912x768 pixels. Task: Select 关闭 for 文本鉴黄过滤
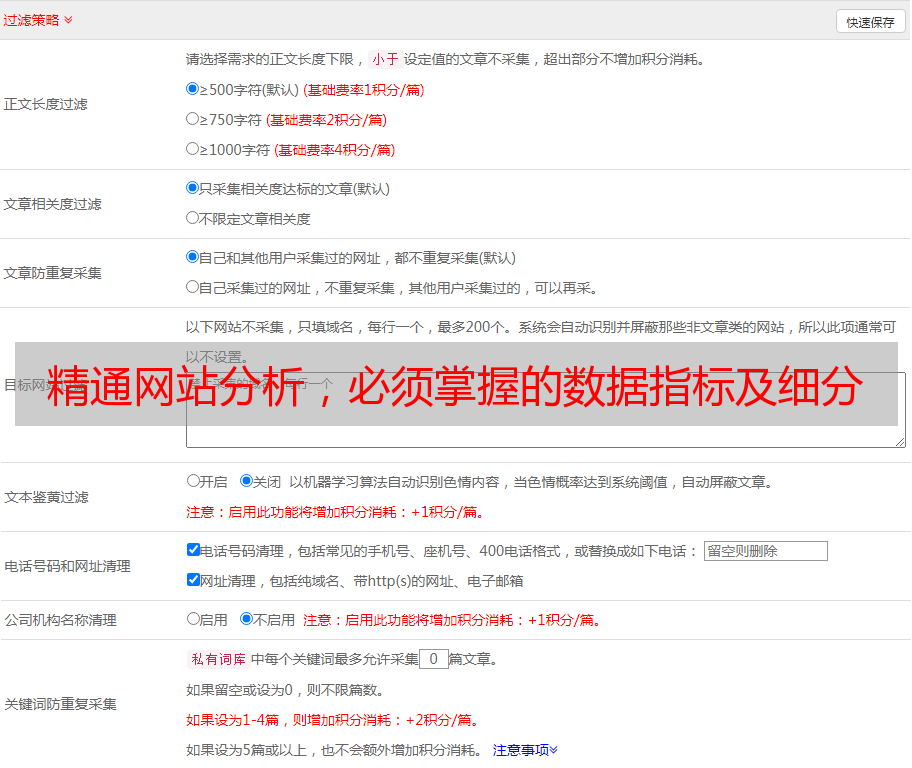(x=246, y=481)
